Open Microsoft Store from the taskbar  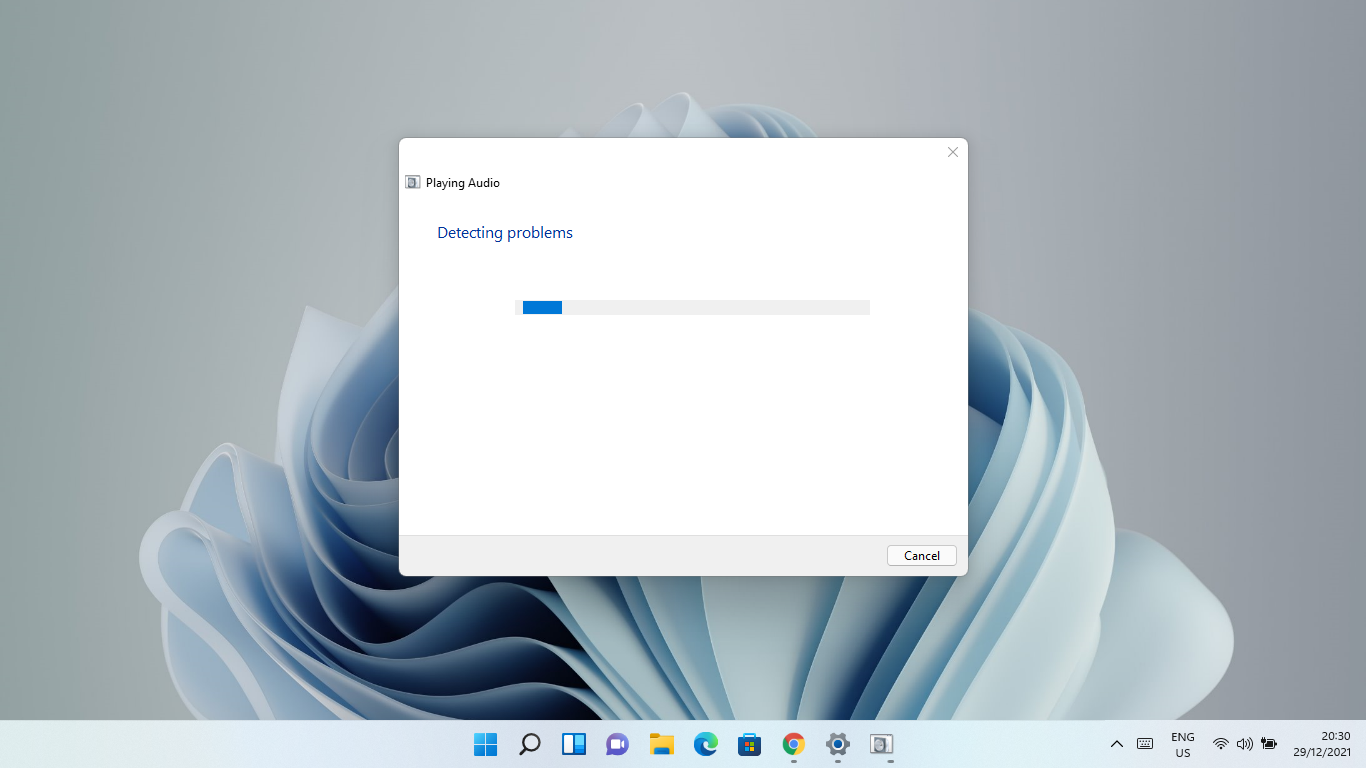750,744
